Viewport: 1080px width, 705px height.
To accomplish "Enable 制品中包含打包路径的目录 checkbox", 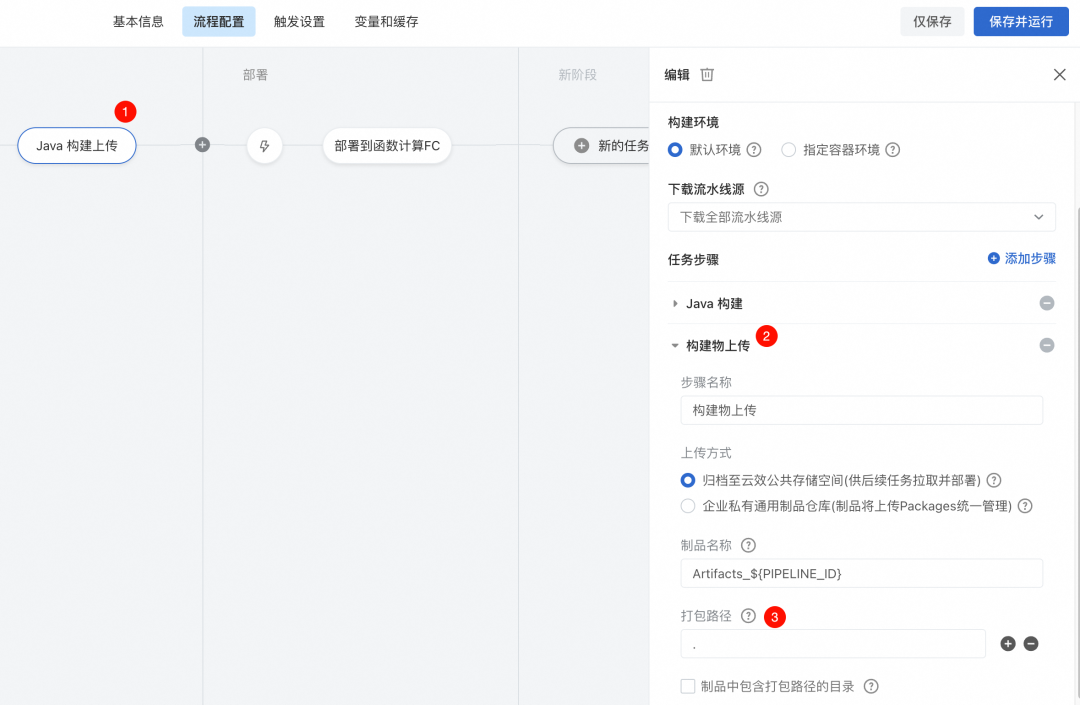I will (688, 686).
